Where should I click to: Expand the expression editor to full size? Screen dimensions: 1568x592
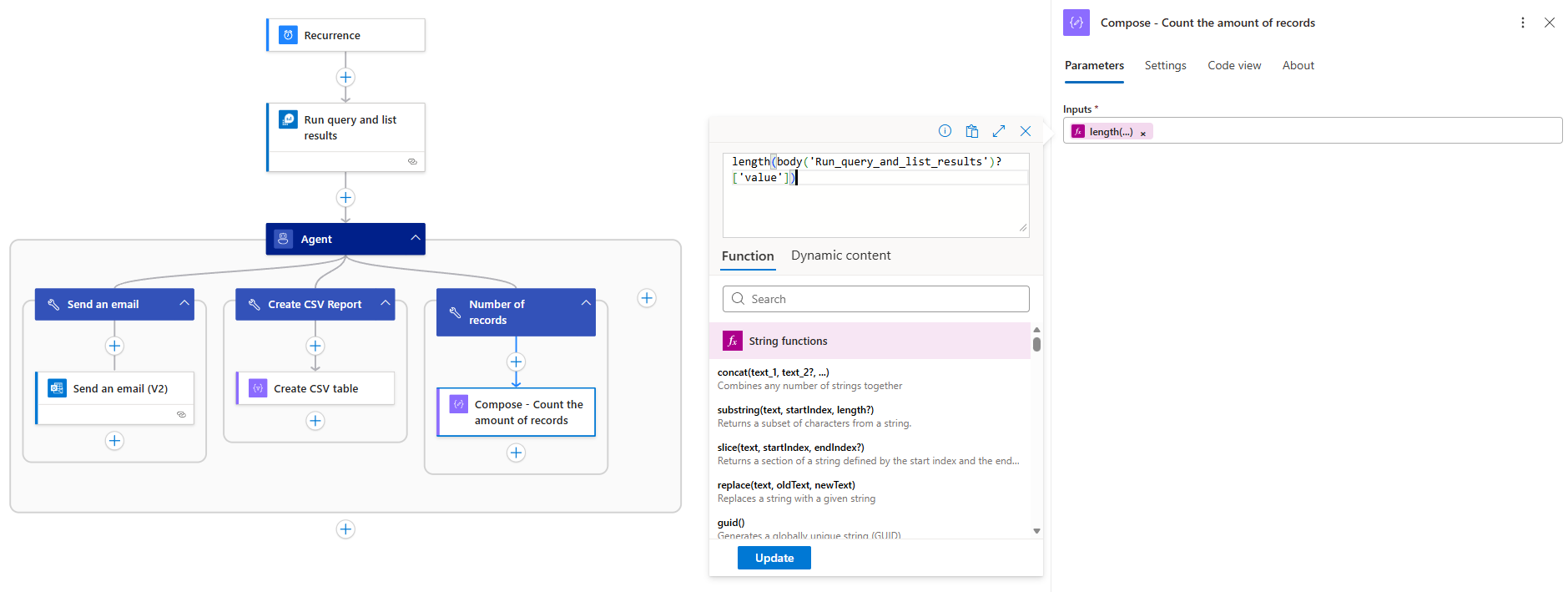[x=999, y=131]
